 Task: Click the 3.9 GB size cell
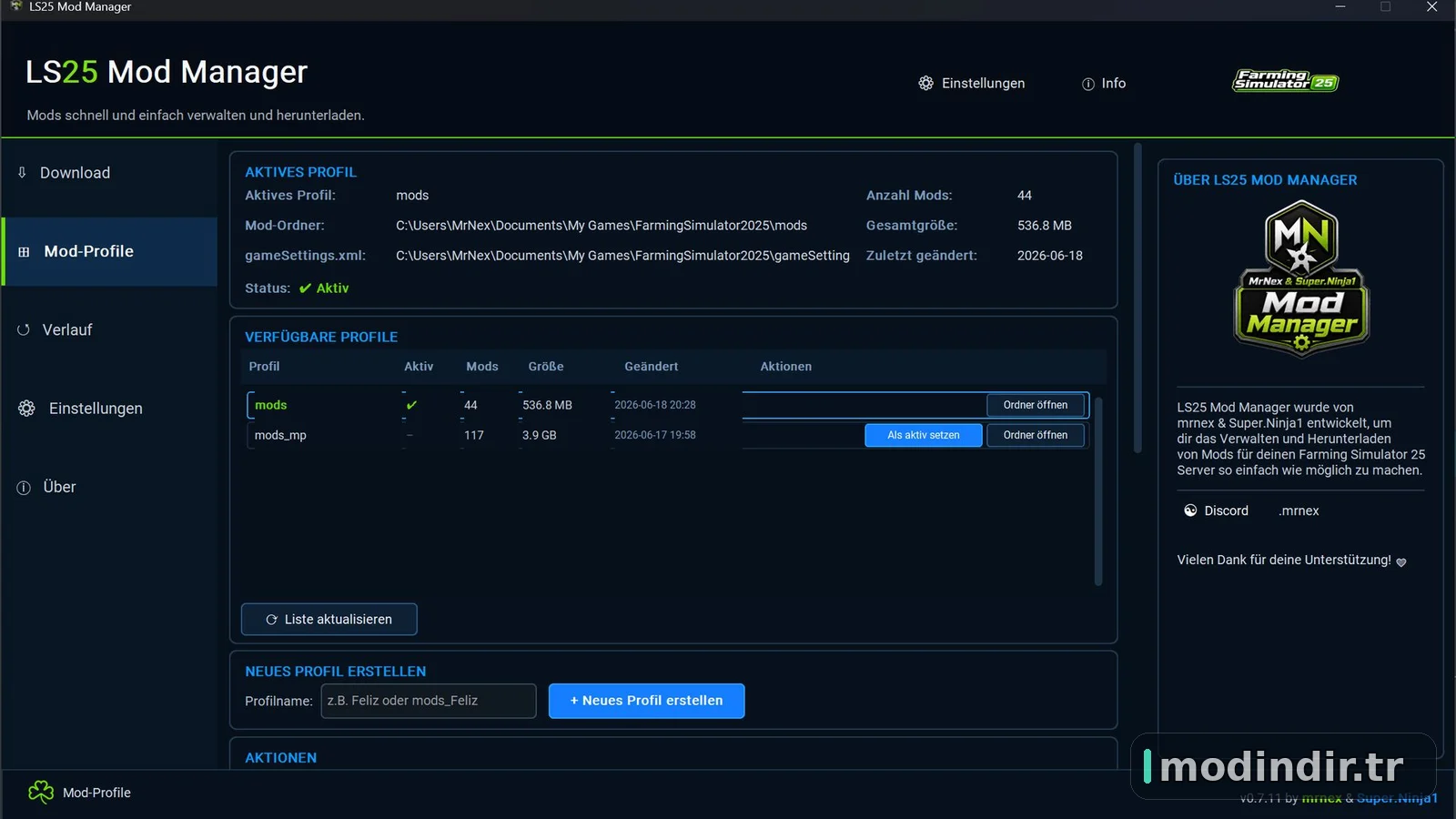540,435
